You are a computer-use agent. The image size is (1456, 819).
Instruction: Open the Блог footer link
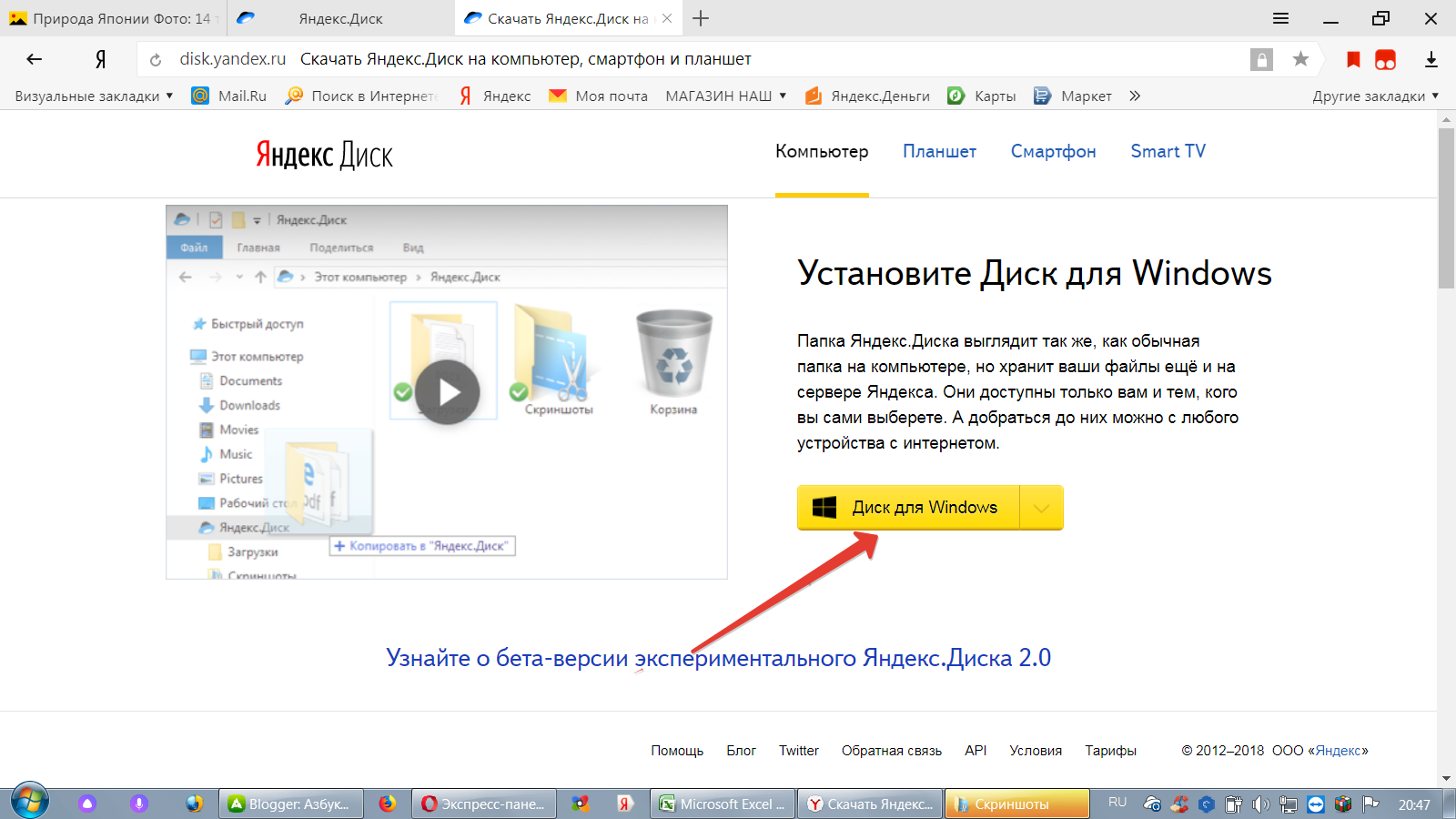pos(741,751)
